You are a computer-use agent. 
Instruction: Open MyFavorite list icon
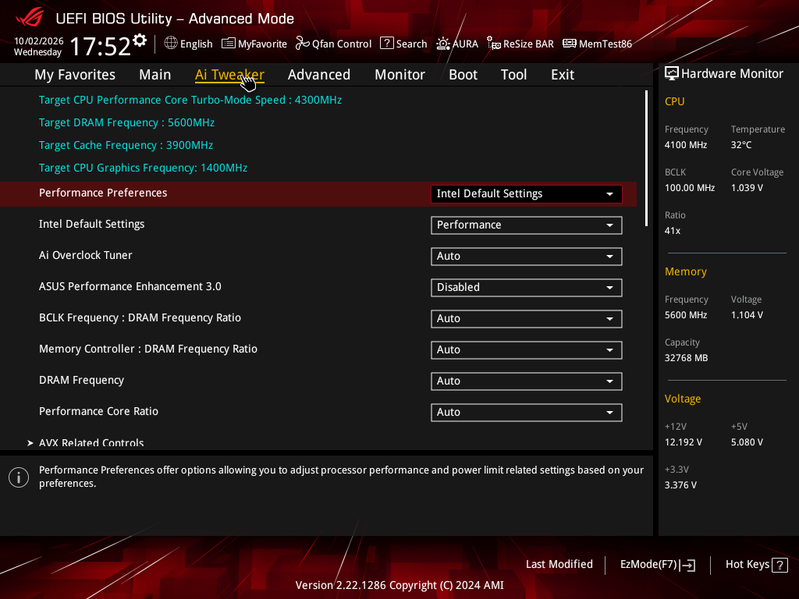[x=228, y=44]
